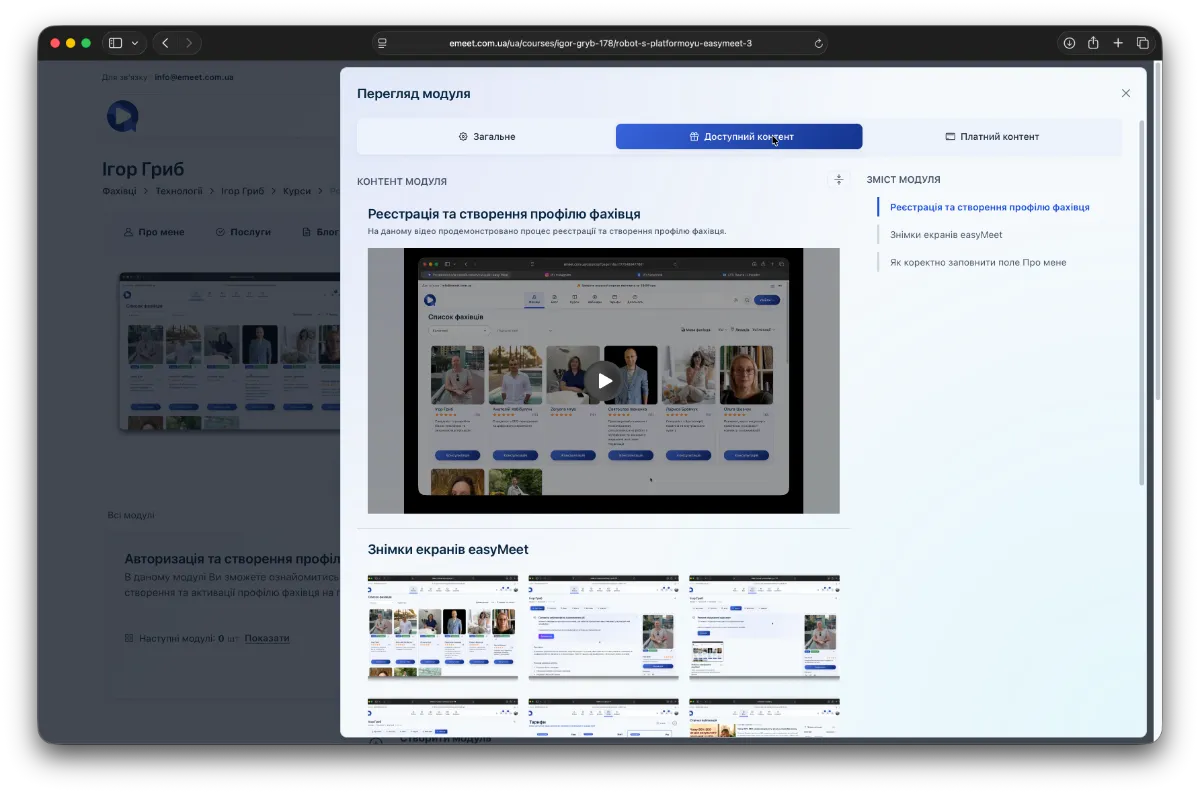Play the registration video
This screenshot has height=794, width=1200.
pos(603,381)
